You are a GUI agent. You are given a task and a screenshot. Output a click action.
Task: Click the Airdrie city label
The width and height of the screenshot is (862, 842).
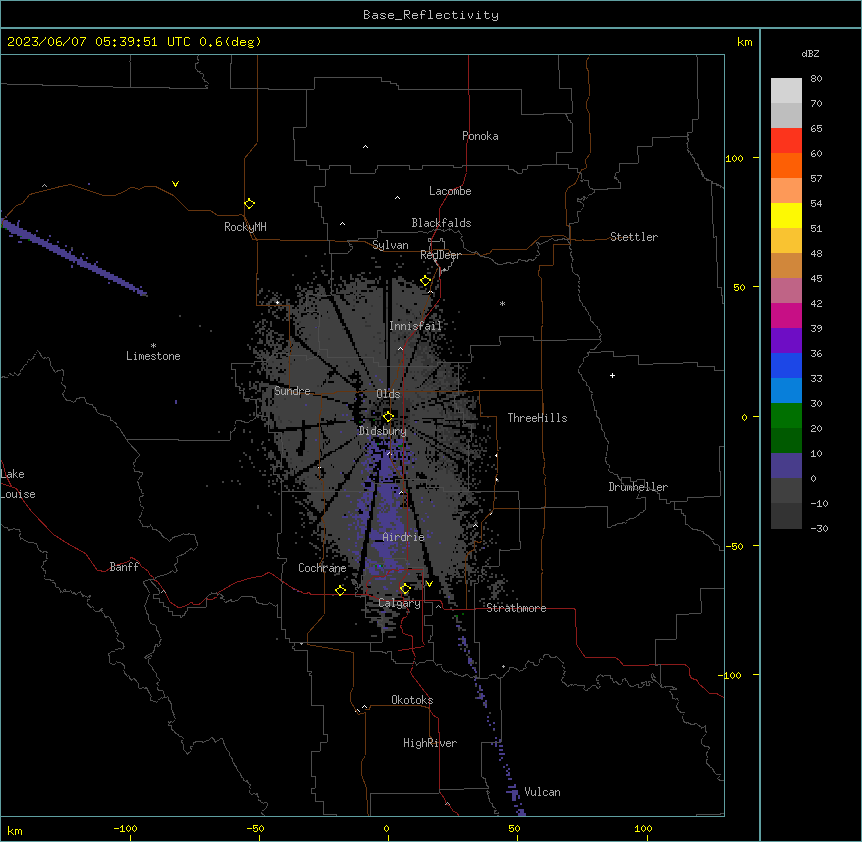click(404, 537)
